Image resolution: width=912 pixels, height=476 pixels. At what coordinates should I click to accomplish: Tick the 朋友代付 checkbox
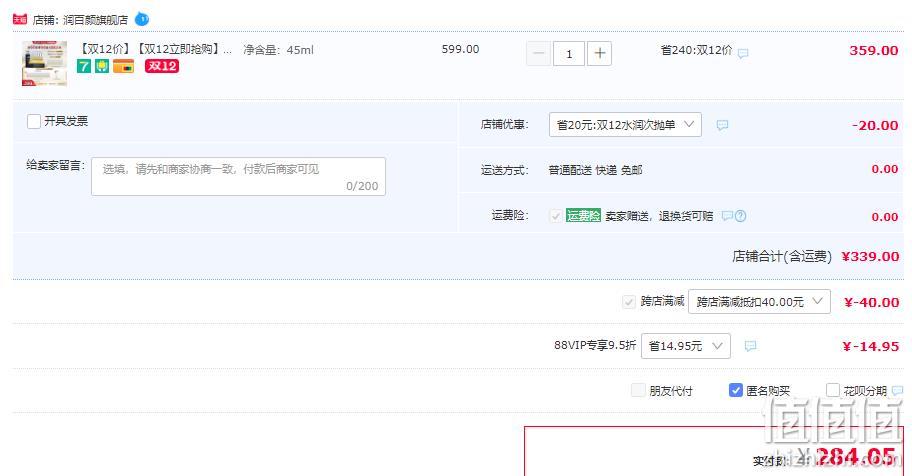coord(638,390)
